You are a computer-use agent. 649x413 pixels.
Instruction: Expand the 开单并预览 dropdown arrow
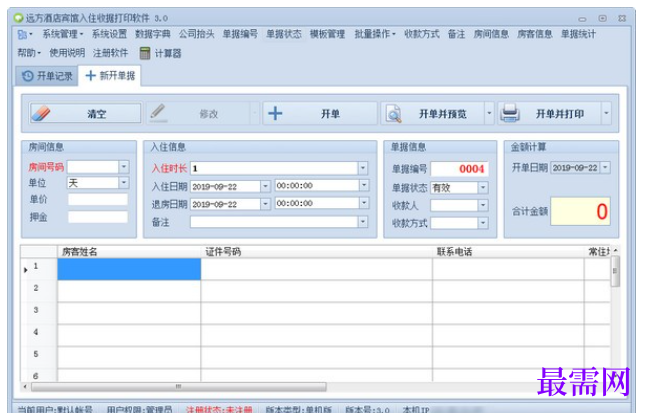click(x=489, y=113)
